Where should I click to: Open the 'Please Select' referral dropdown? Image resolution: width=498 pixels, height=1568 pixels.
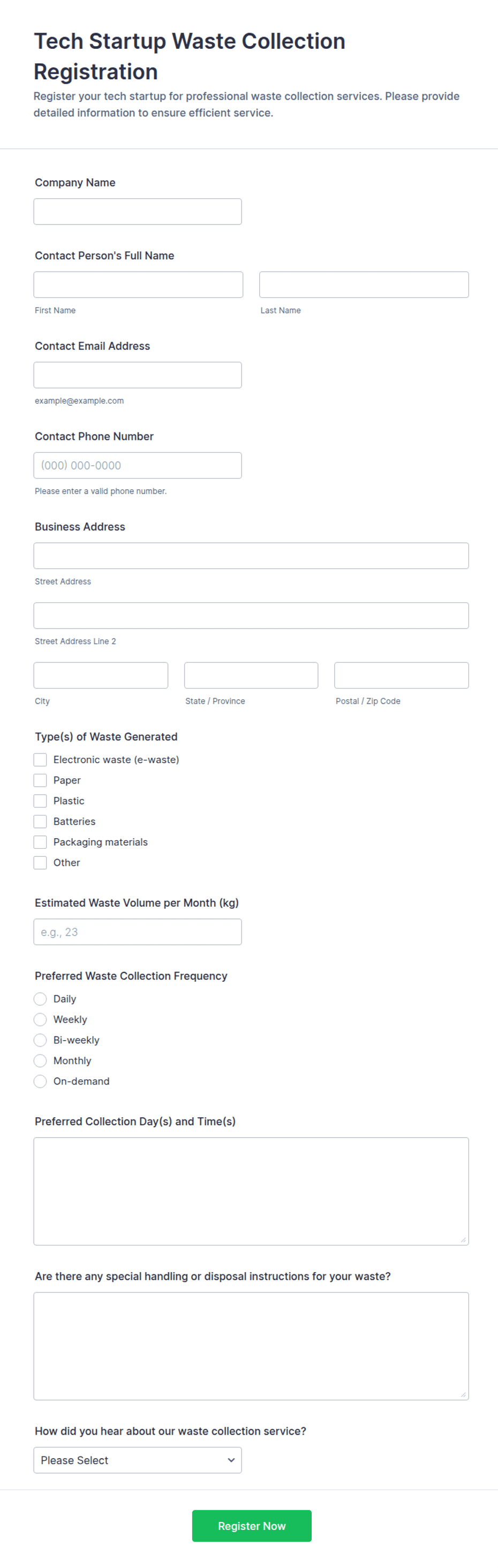[x=138, y=1460]
